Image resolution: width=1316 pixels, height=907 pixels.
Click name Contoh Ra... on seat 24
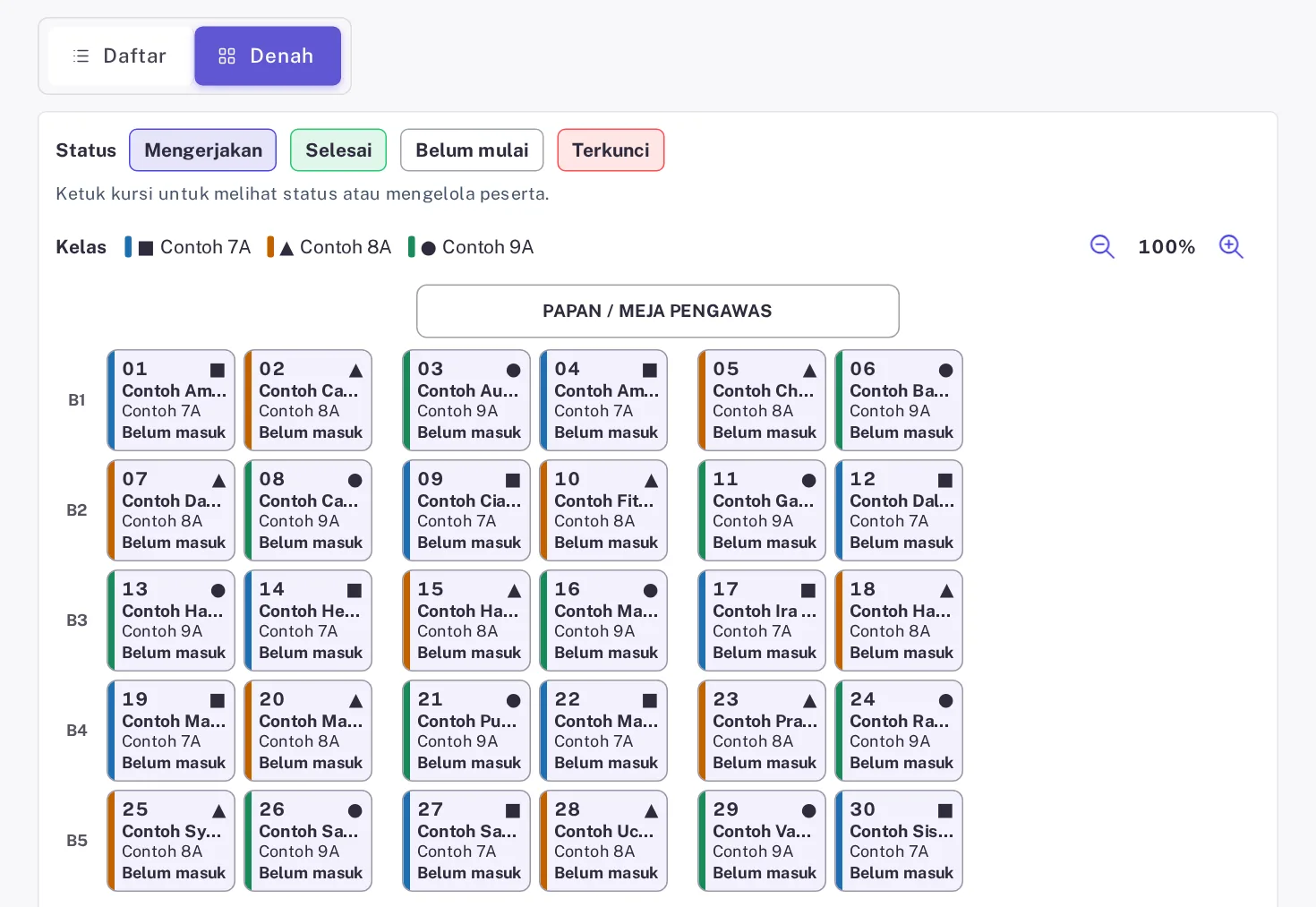click(900, 722)
